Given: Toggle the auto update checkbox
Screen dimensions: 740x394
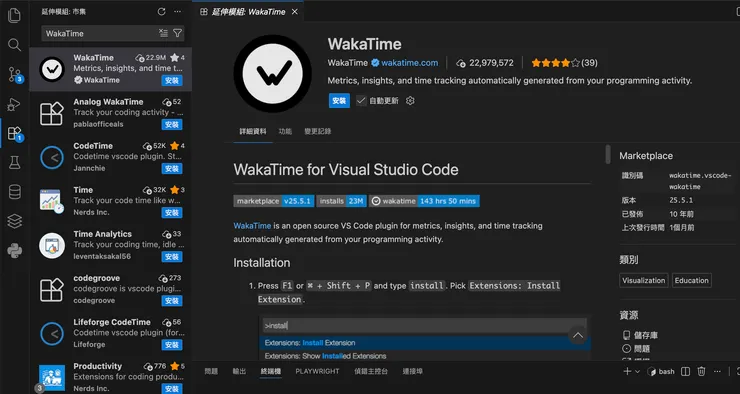Looking at the screenshot, I should [361, 101].
